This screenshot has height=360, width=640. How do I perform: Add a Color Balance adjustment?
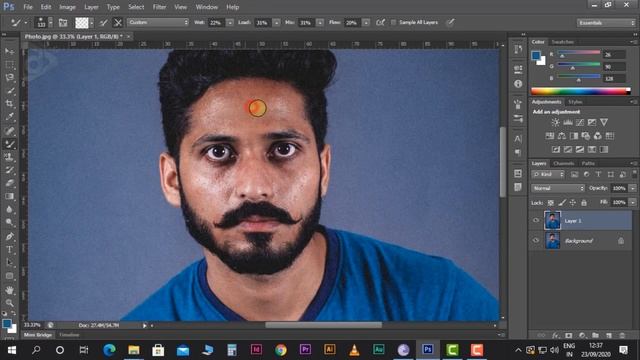click(562, 136)
